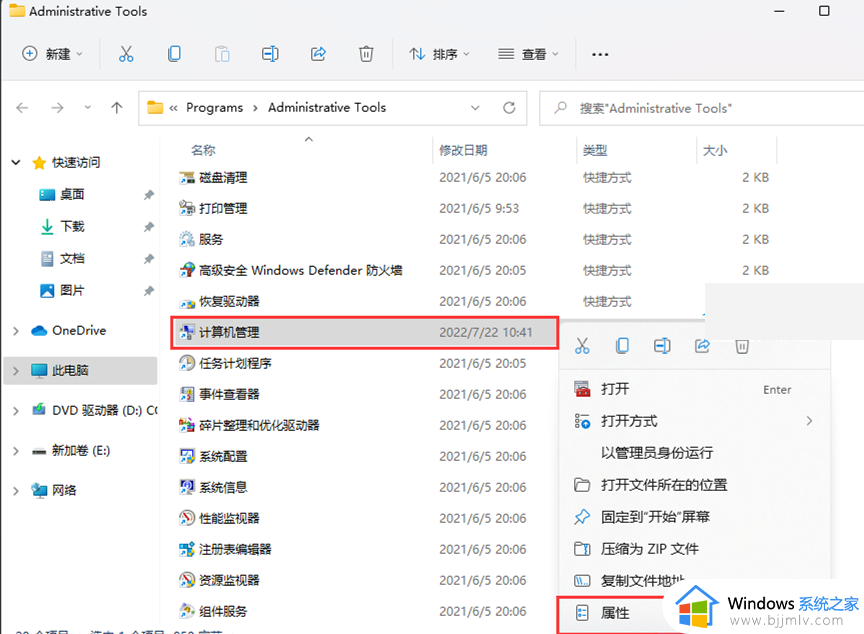Click the Cut icon in the top toolbar
This screenshot has width=864, height=634.
(x=126, y=54)
